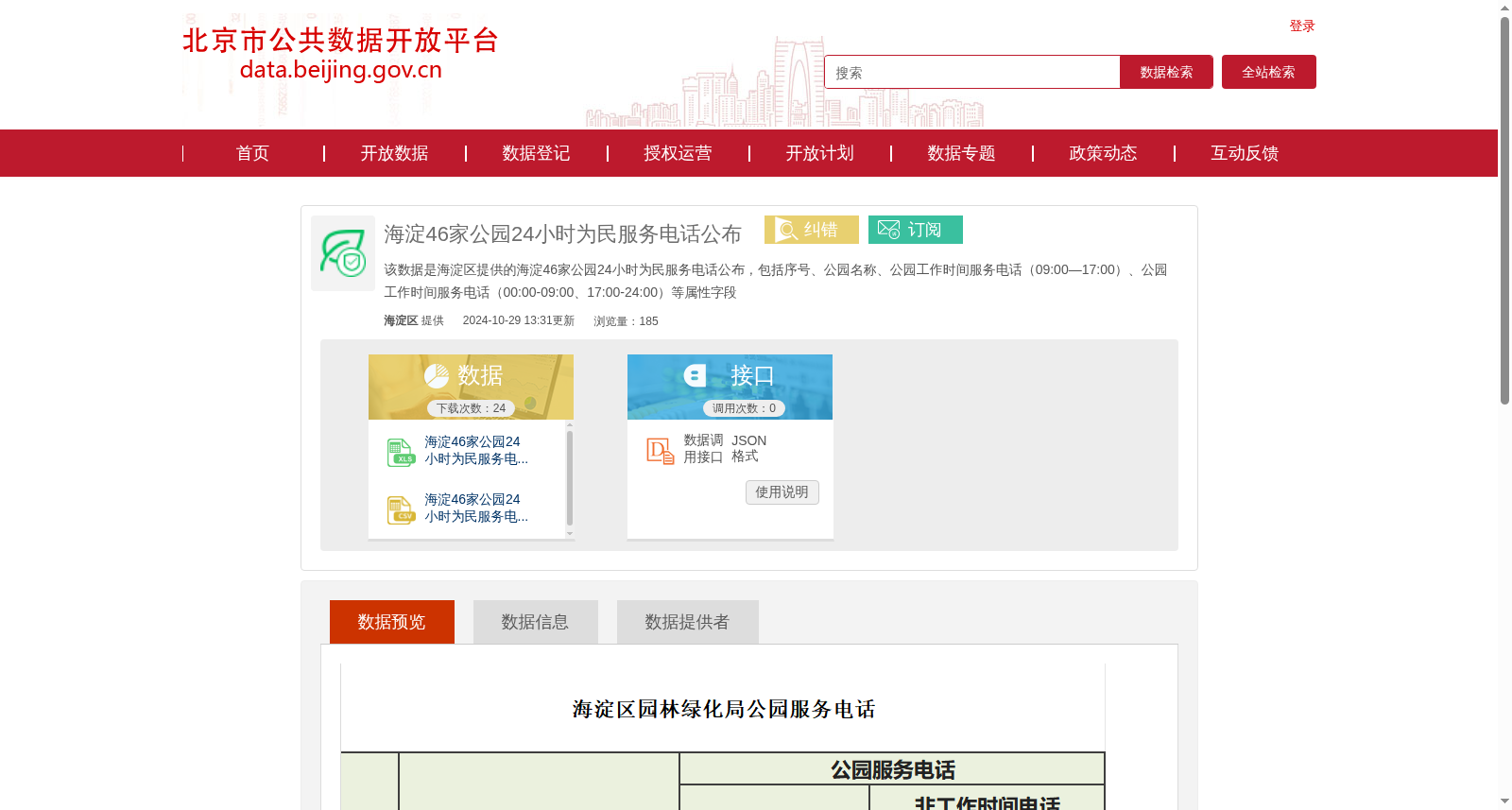Click the 2024-10-29 13:31更新 timestamp
The height and width of the screenshot is (810, 1512).
tap(519, 321)
